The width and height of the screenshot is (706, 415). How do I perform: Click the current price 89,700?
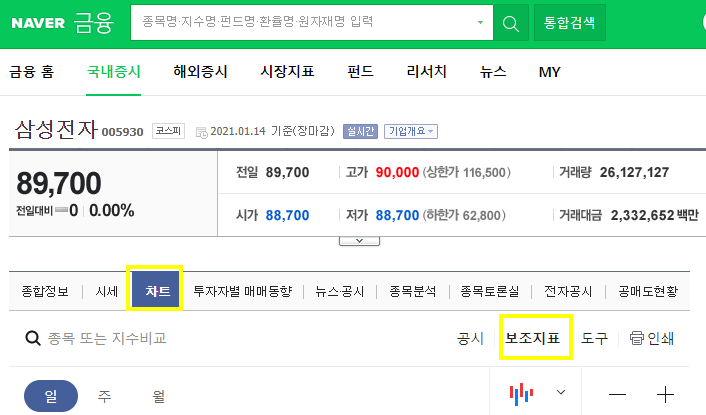click(x=59, y=184)
